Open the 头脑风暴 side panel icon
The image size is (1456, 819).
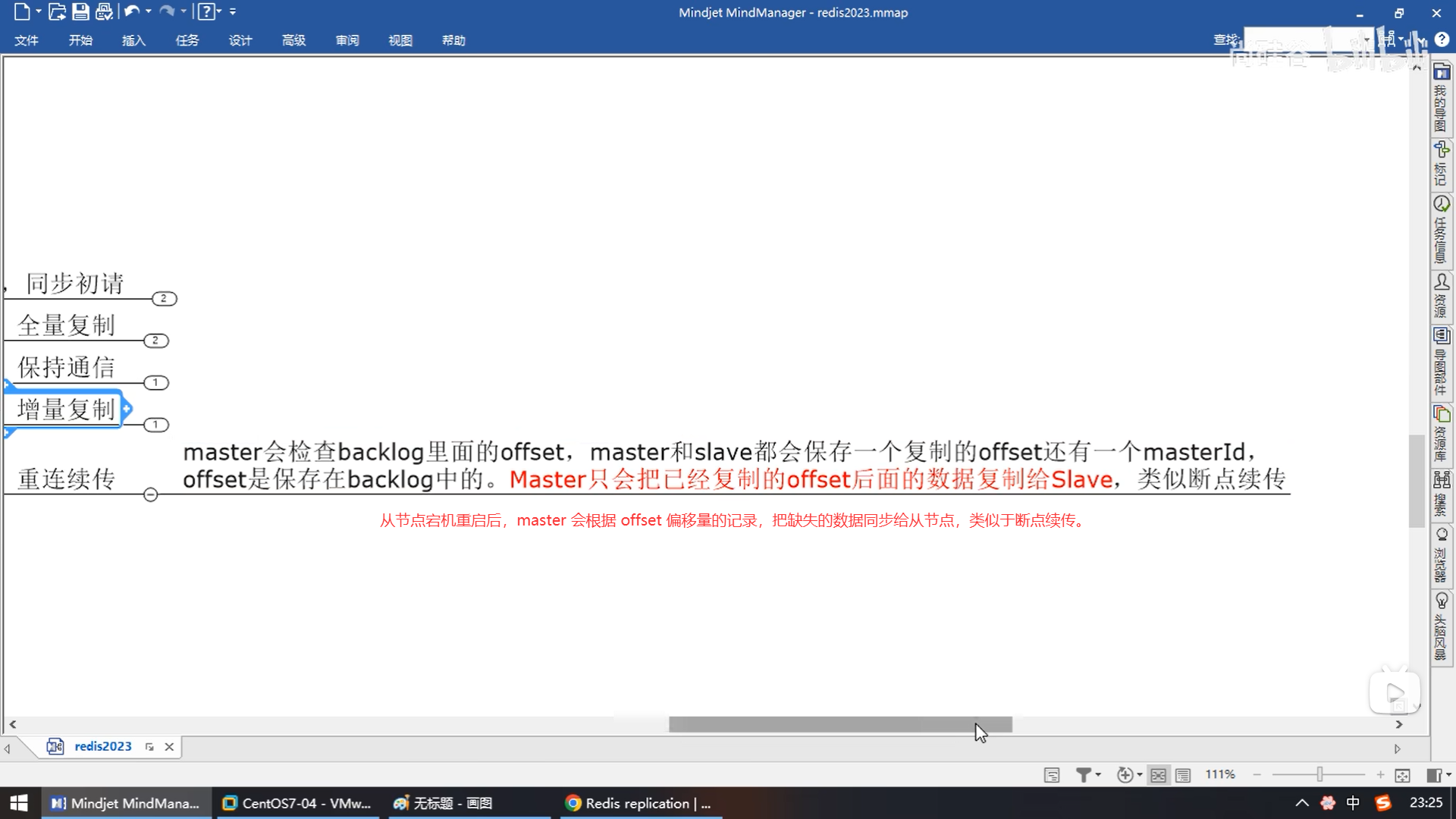coord(1441,628)
